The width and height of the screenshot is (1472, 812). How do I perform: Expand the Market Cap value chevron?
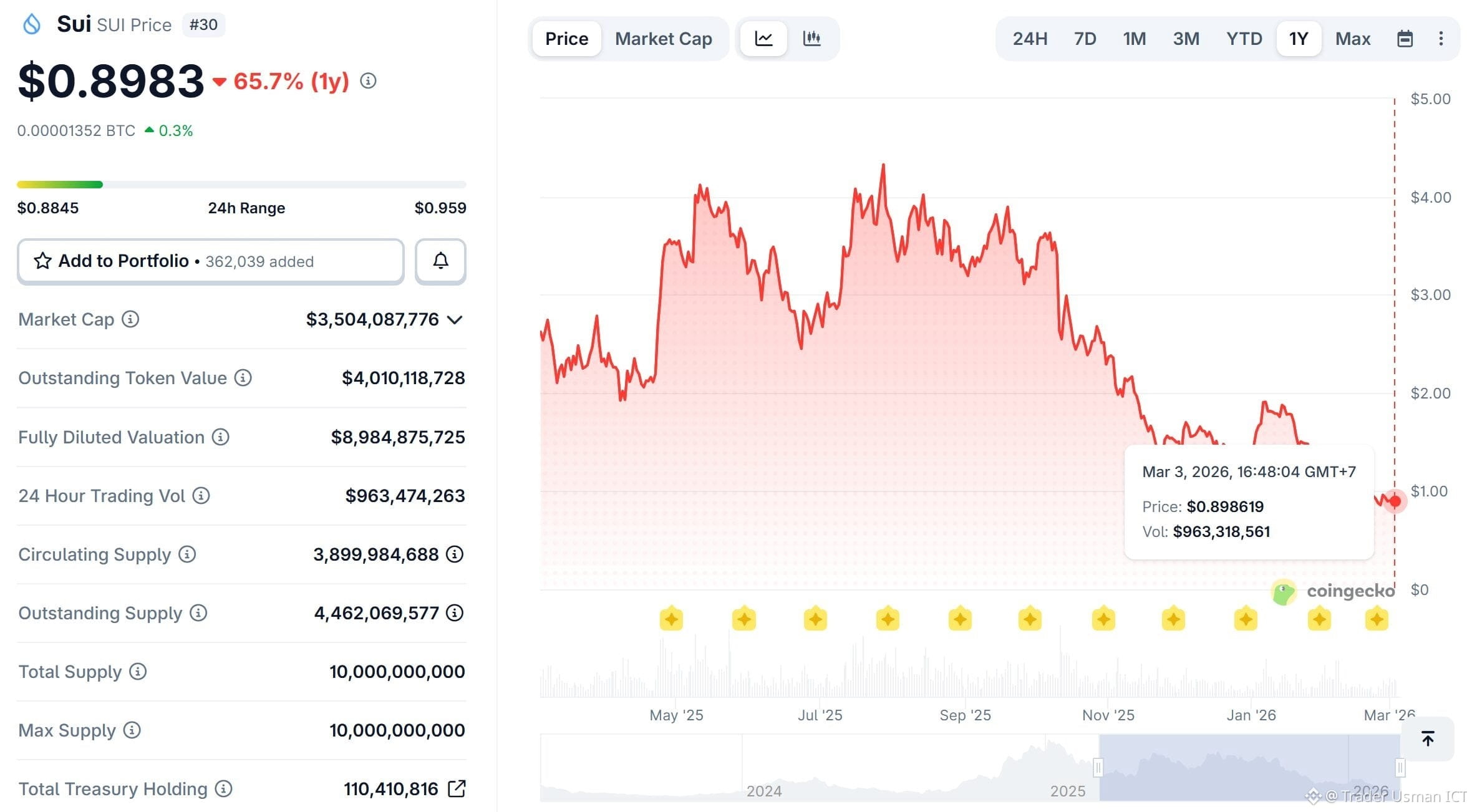click(x=455, y=320)
